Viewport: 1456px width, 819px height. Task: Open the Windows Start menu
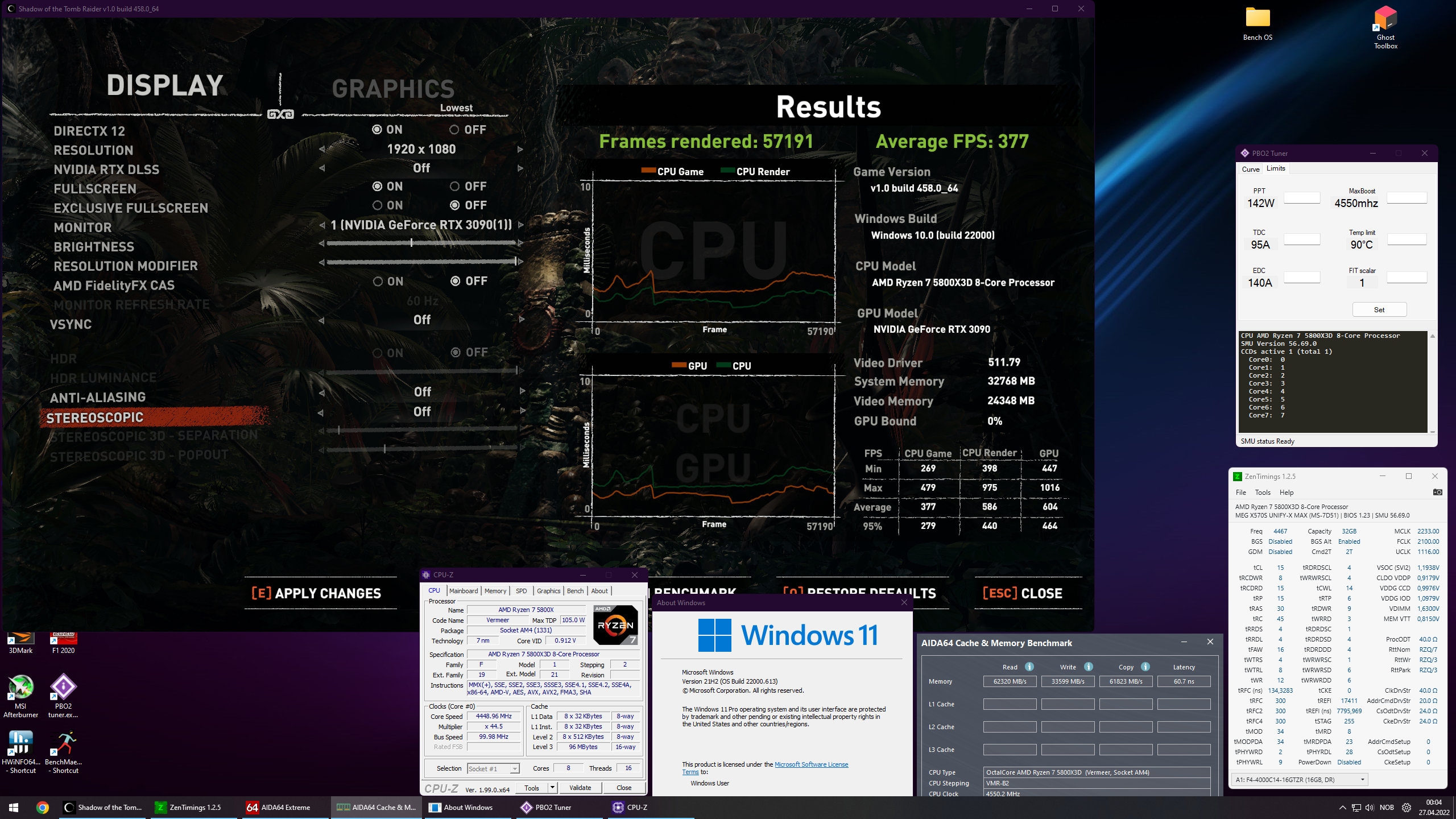[x=14, y=807]
